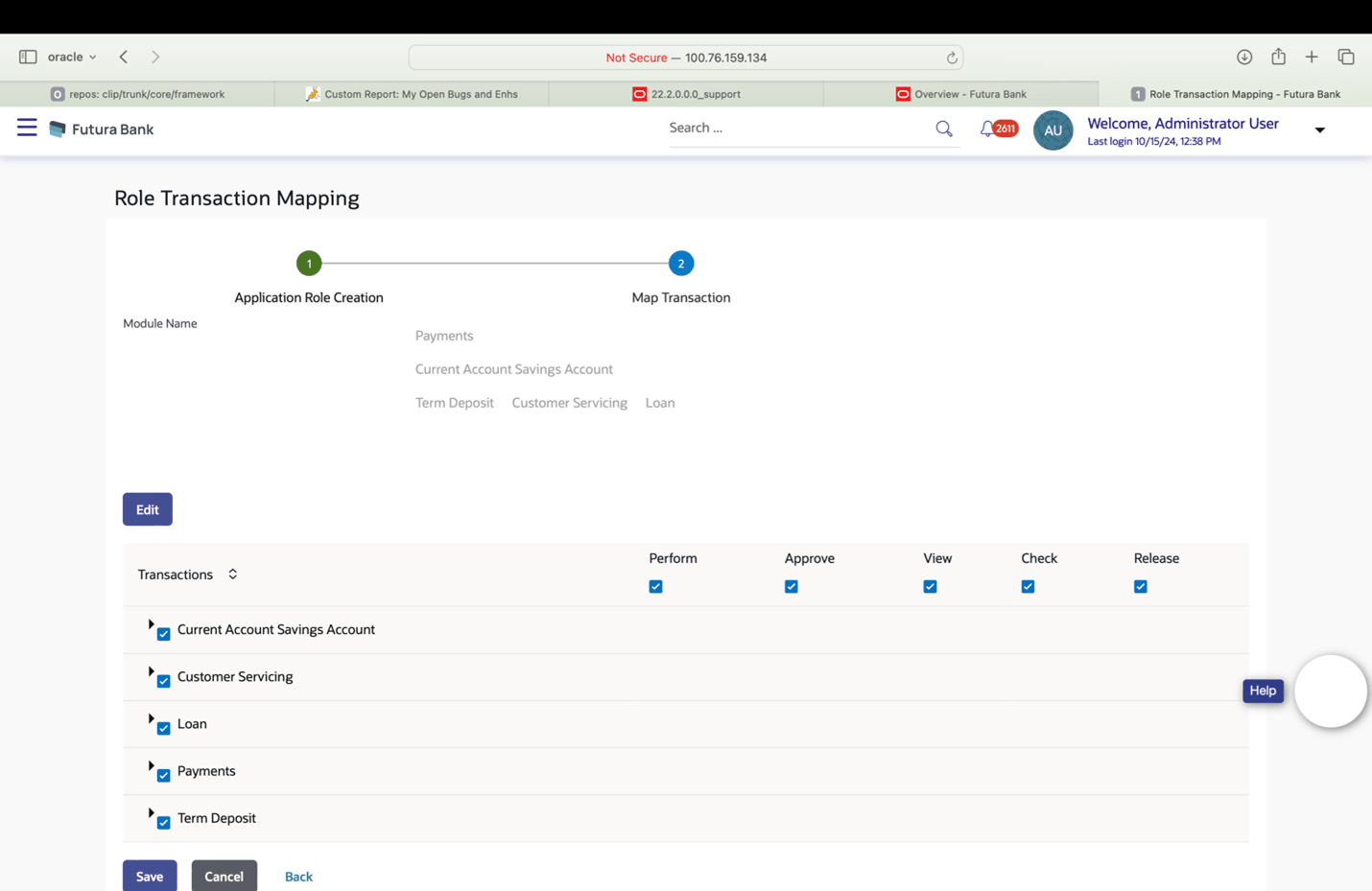Viewport: 1372px width, 891px height.
Task: Show the tab overview
Action: point(1346,58)
